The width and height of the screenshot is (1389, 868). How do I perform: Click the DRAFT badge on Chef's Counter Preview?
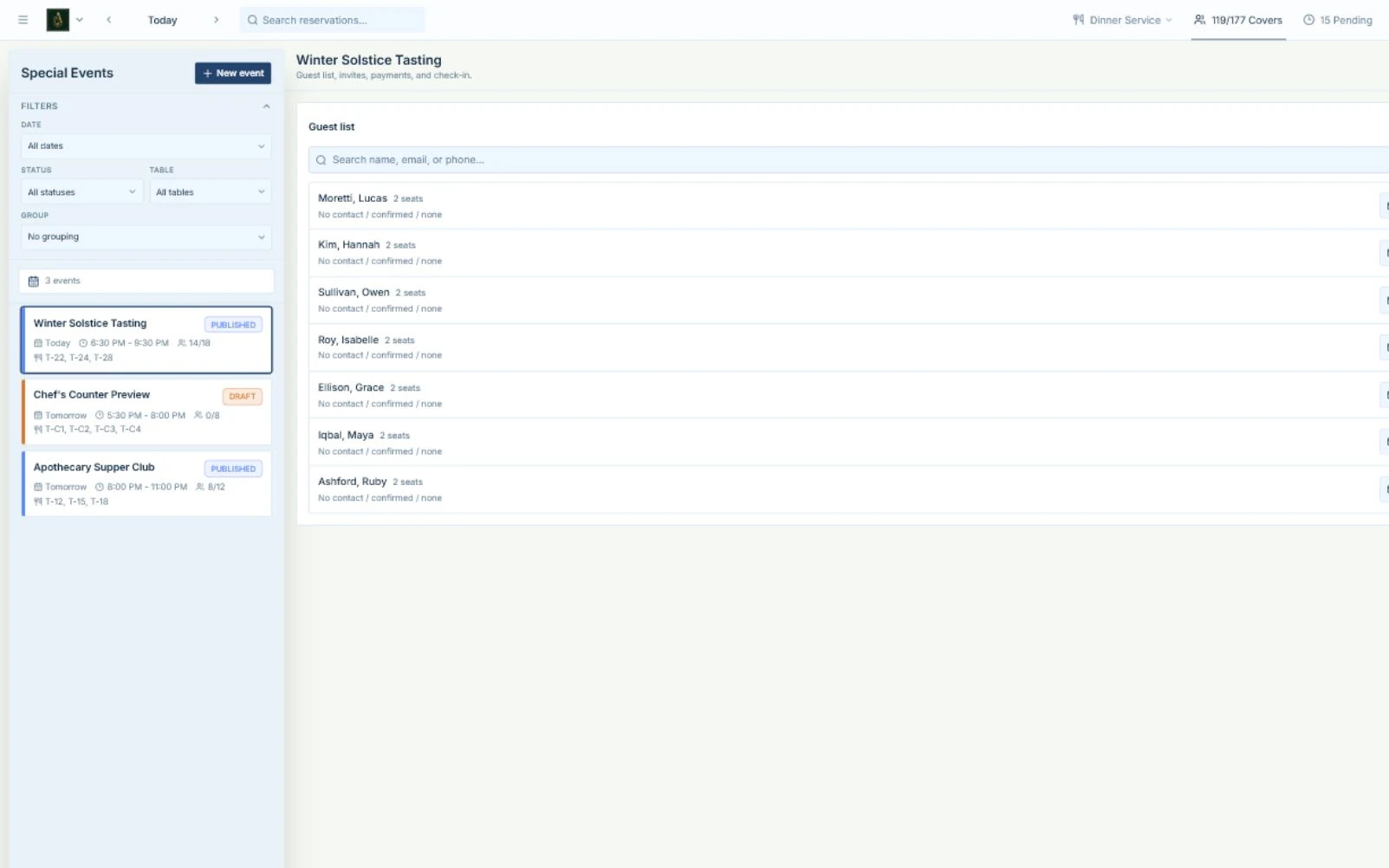242,397
